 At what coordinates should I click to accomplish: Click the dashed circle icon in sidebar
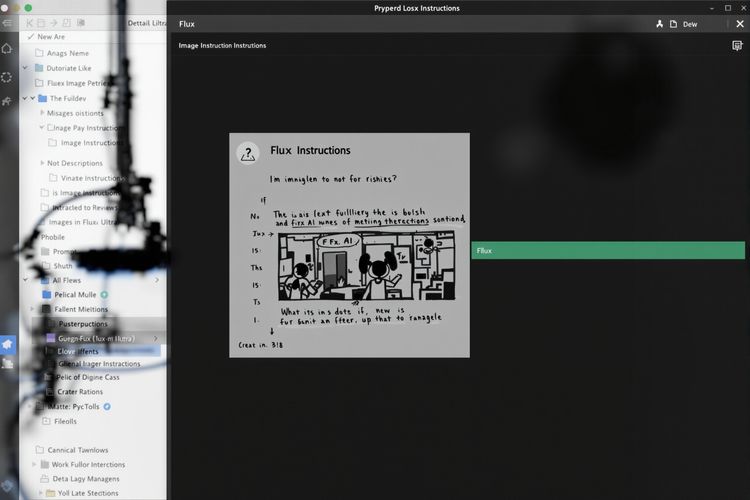point(8,77)
